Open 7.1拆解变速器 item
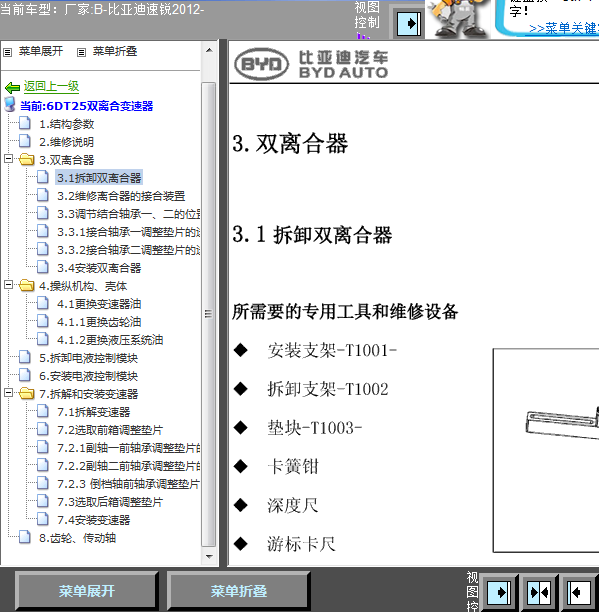 point(94,412)
